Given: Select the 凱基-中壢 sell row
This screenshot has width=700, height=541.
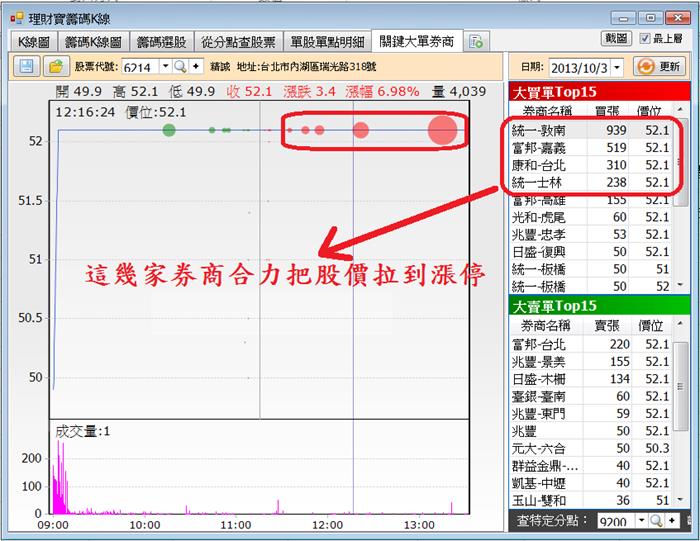Looking at the screenshot, I should 591,483.
